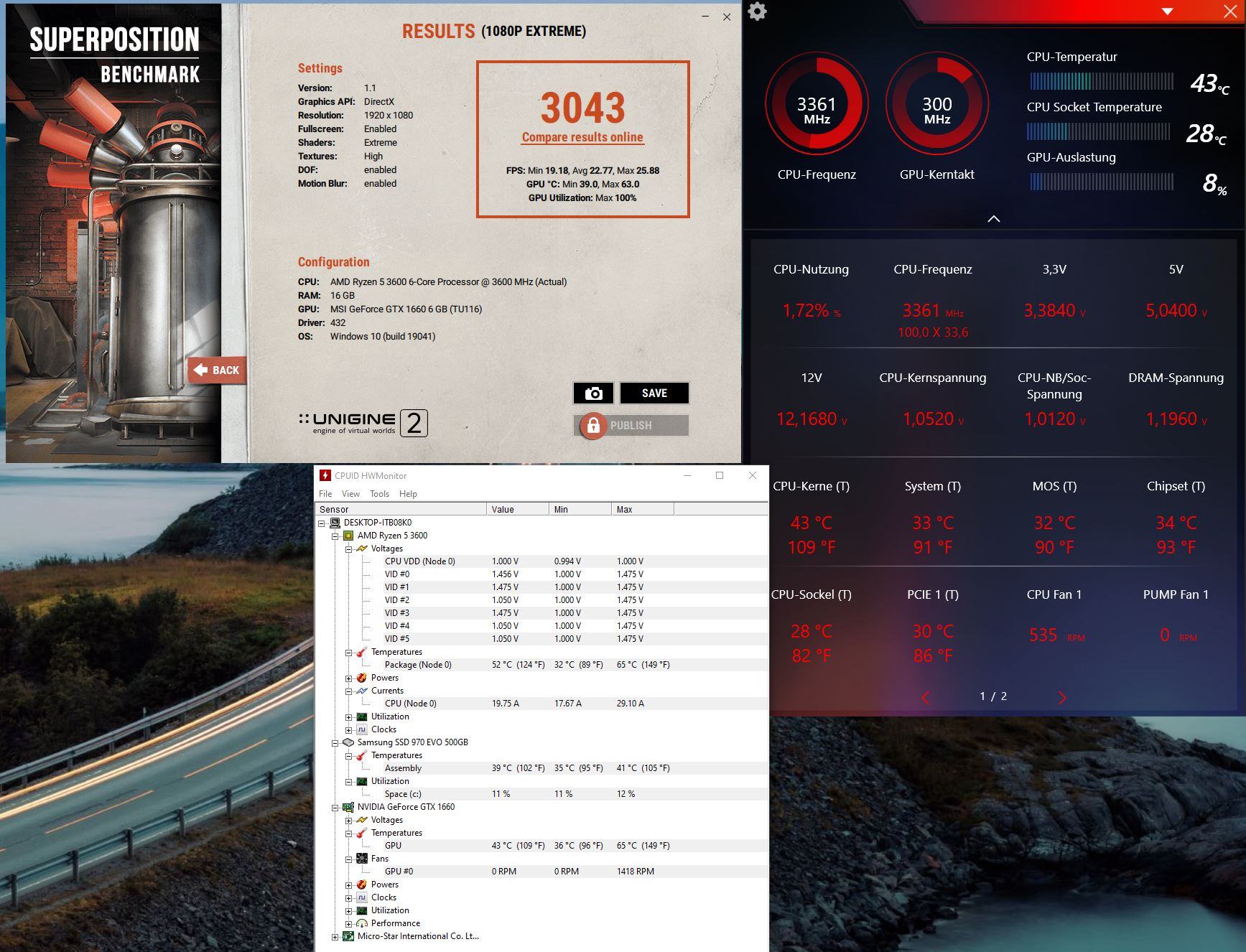1246x952 pixels.
Task: Click the lock icon on Publish button
Action: tap(593, 426)
